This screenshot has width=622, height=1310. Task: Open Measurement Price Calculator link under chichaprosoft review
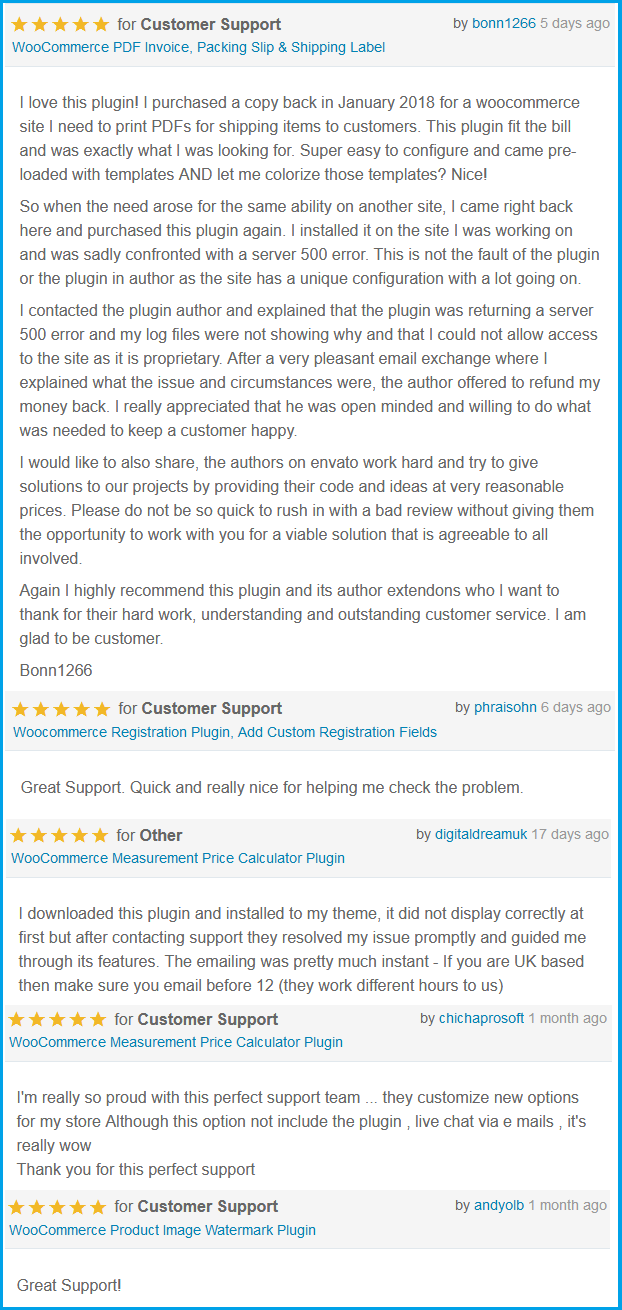176,1042
